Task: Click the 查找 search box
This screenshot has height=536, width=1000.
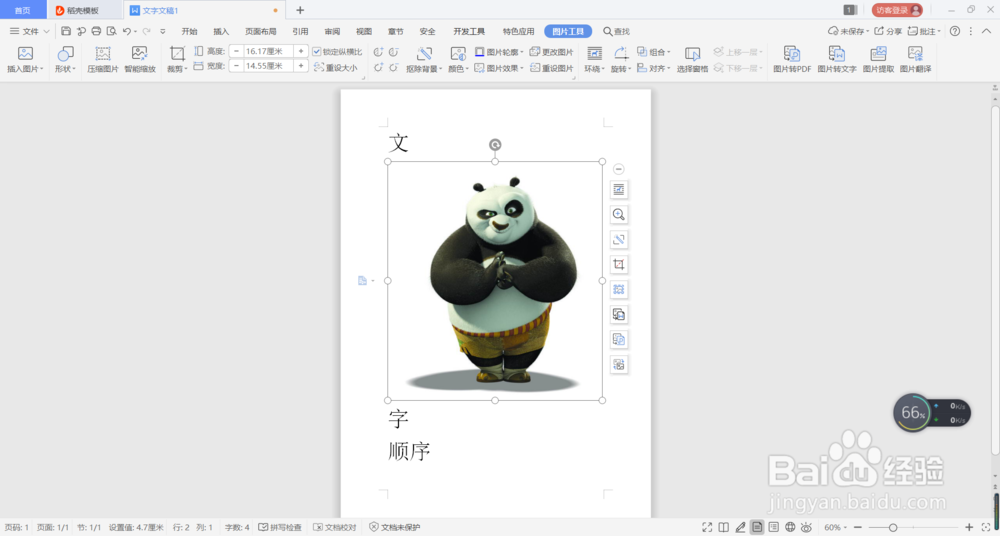Action: coord(616,31)
